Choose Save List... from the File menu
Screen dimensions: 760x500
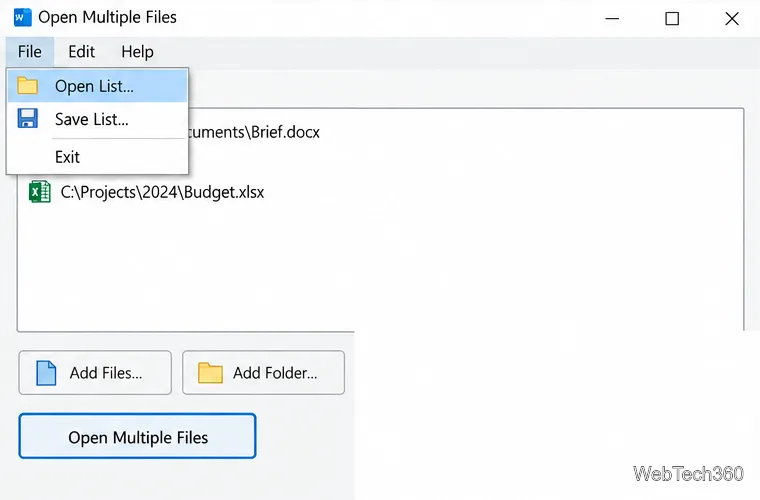click(x=97, y=119)
